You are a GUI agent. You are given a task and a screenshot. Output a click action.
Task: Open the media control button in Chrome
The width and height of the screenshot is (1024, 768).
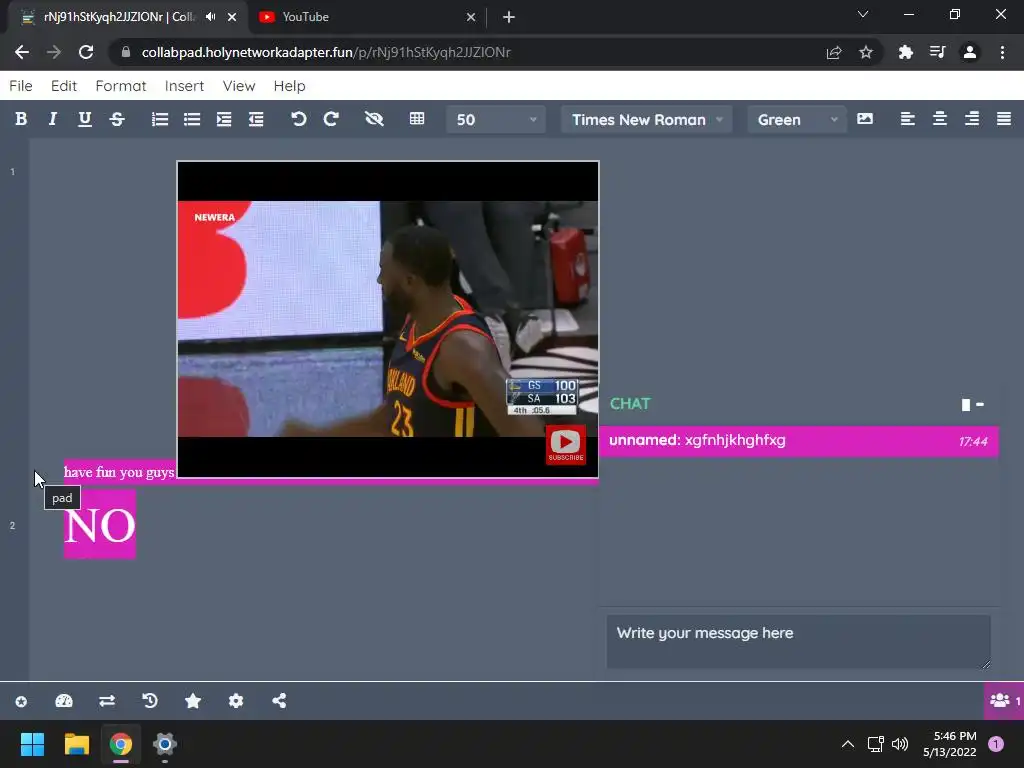tap(937, 52)
